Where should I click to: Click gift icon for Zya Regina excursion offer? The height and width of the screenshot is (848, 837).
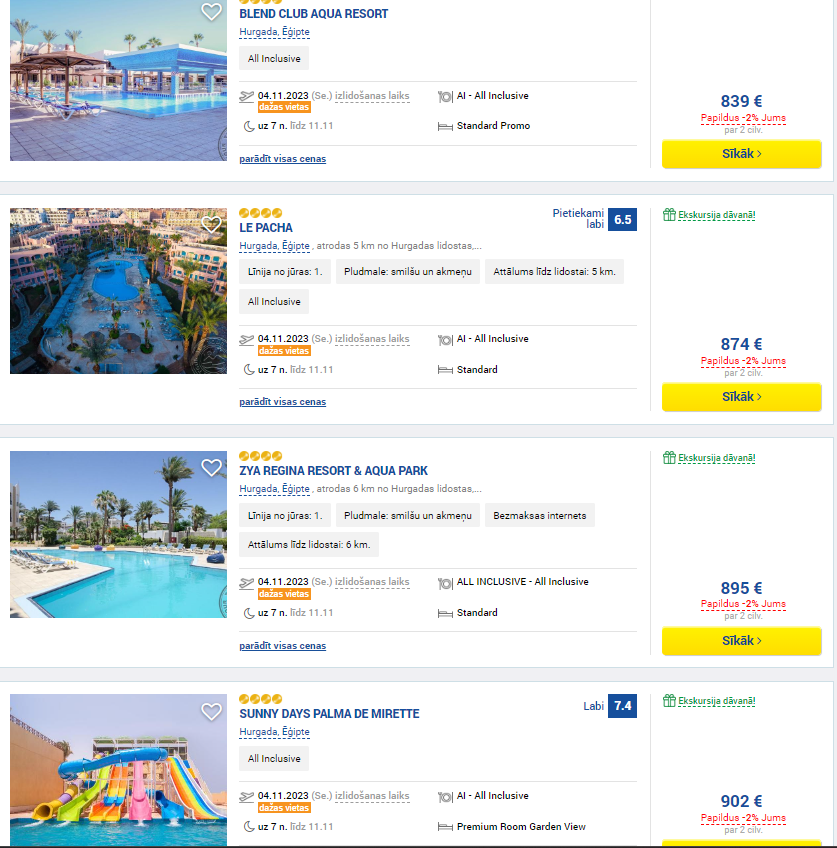pyautogui.click(x=669, y=458)
